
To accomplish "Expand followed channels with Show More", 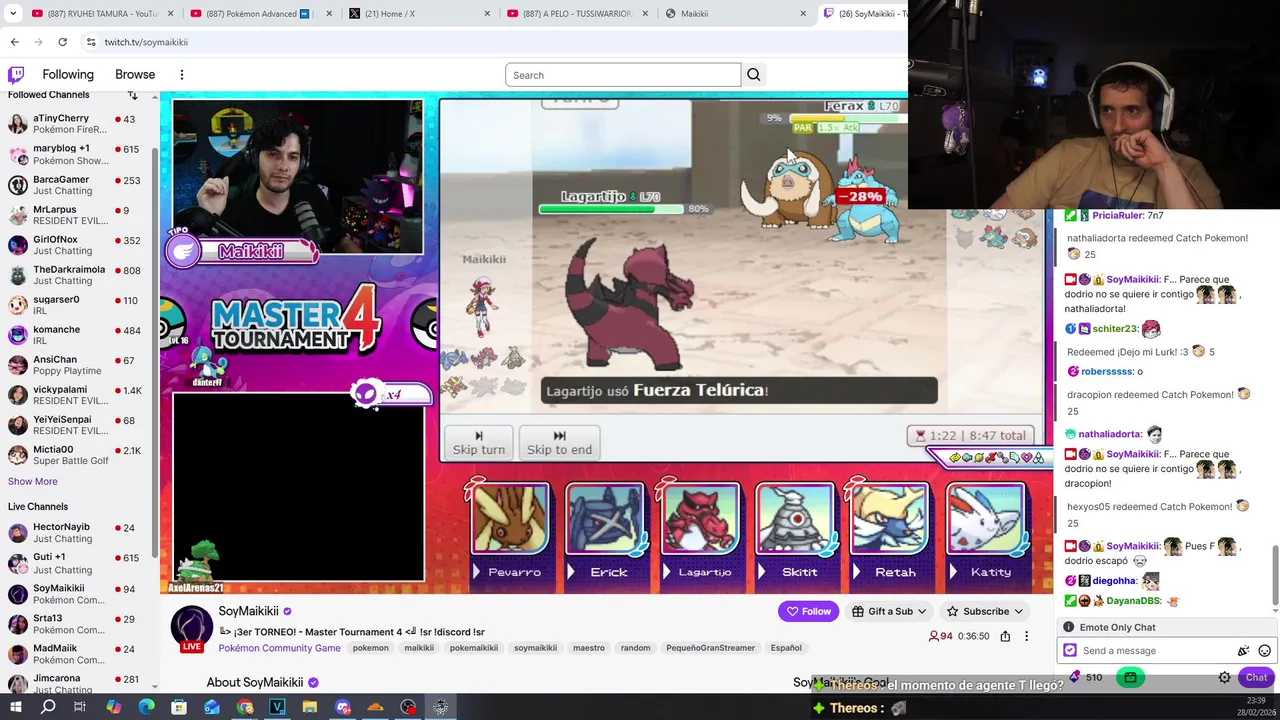I will pos(33,481).
